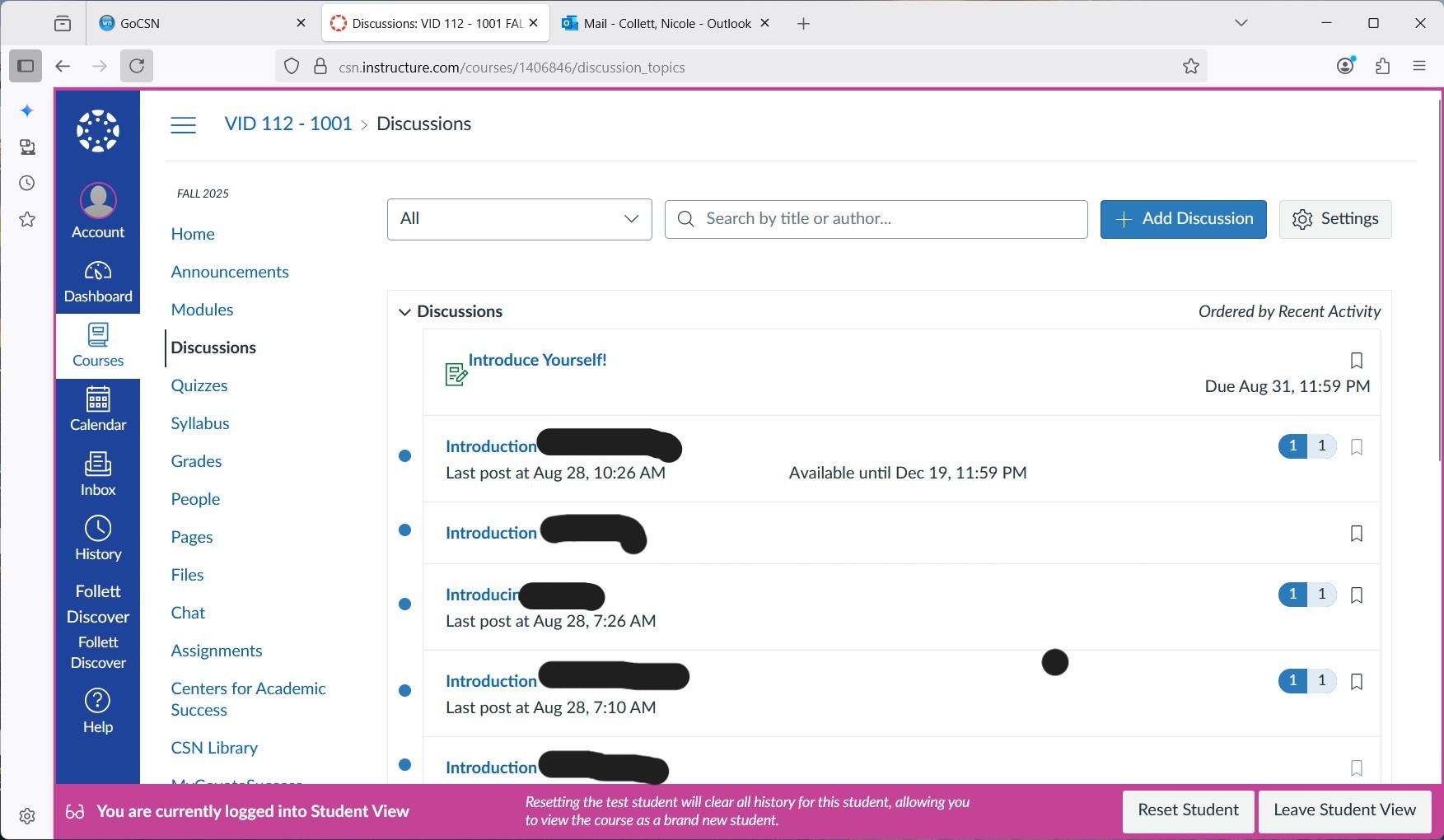The height and width of the screenshot is (840, 1444).
Task: Open synced tabs in the sidebar
Action: coord(27,147)
